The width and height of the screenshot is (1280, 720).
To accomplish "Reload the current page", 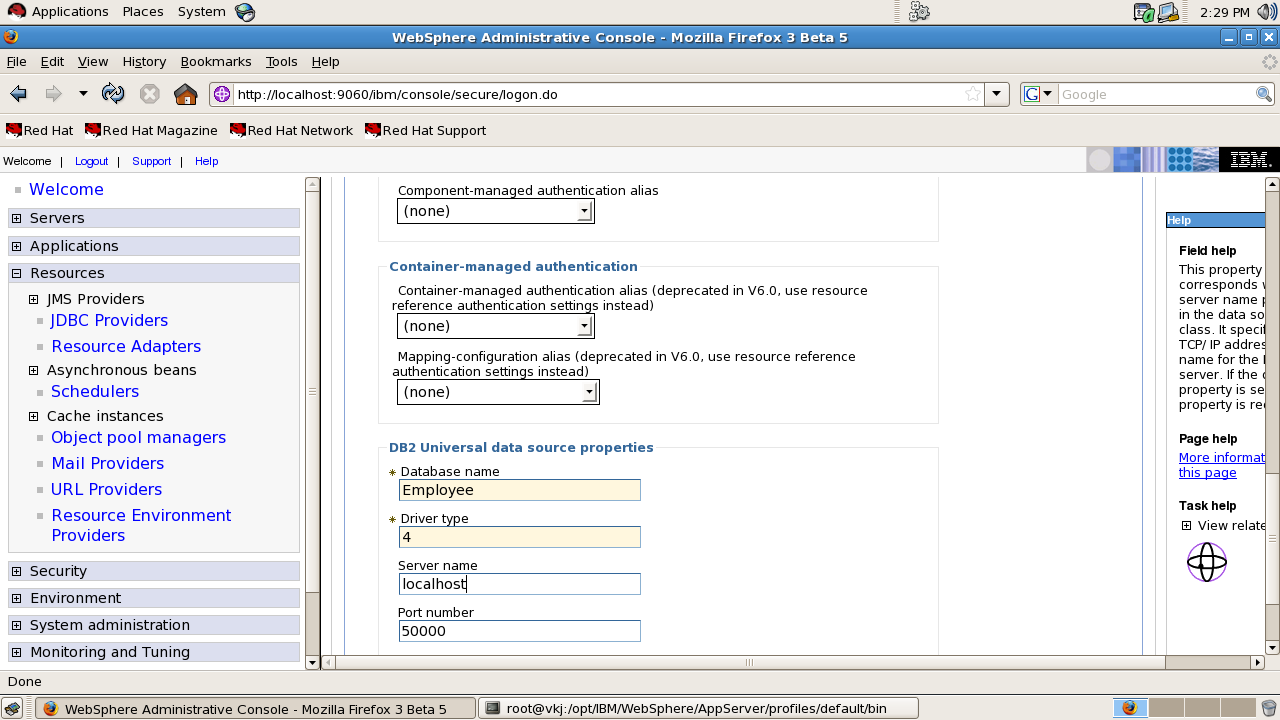I will pyautogui.click(x=113, y=94).
